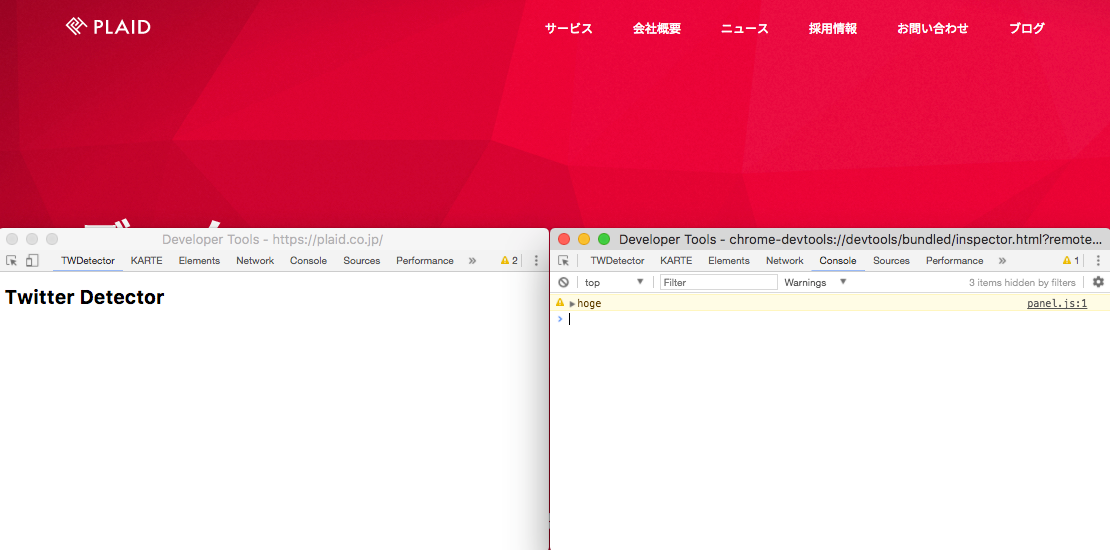This screenshot has height=550, width=1110.
Task: Open the panel.js:1 source link
Action: click(1056, 303)
